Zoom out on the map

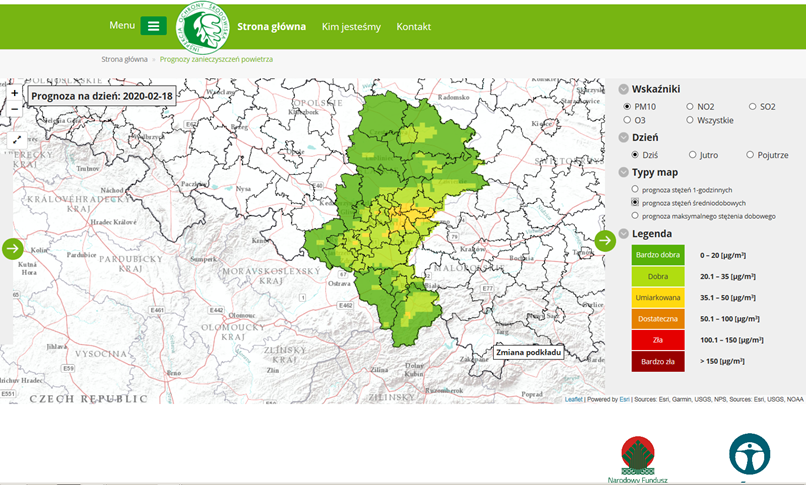point(14,108)
